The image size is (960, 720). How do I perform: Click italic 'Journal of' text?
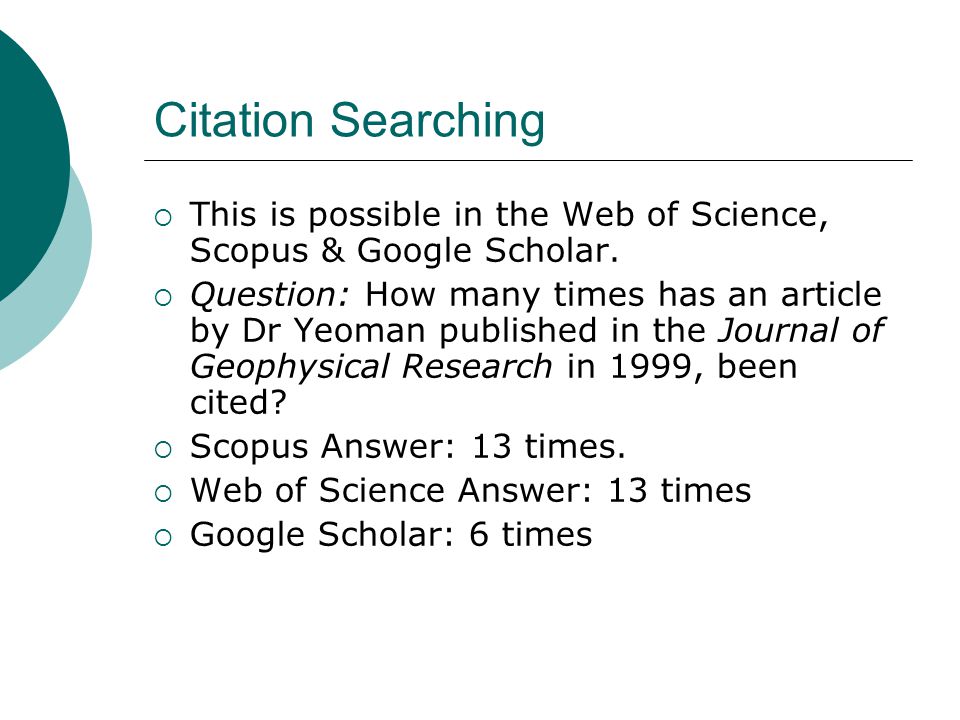(801, 331)
